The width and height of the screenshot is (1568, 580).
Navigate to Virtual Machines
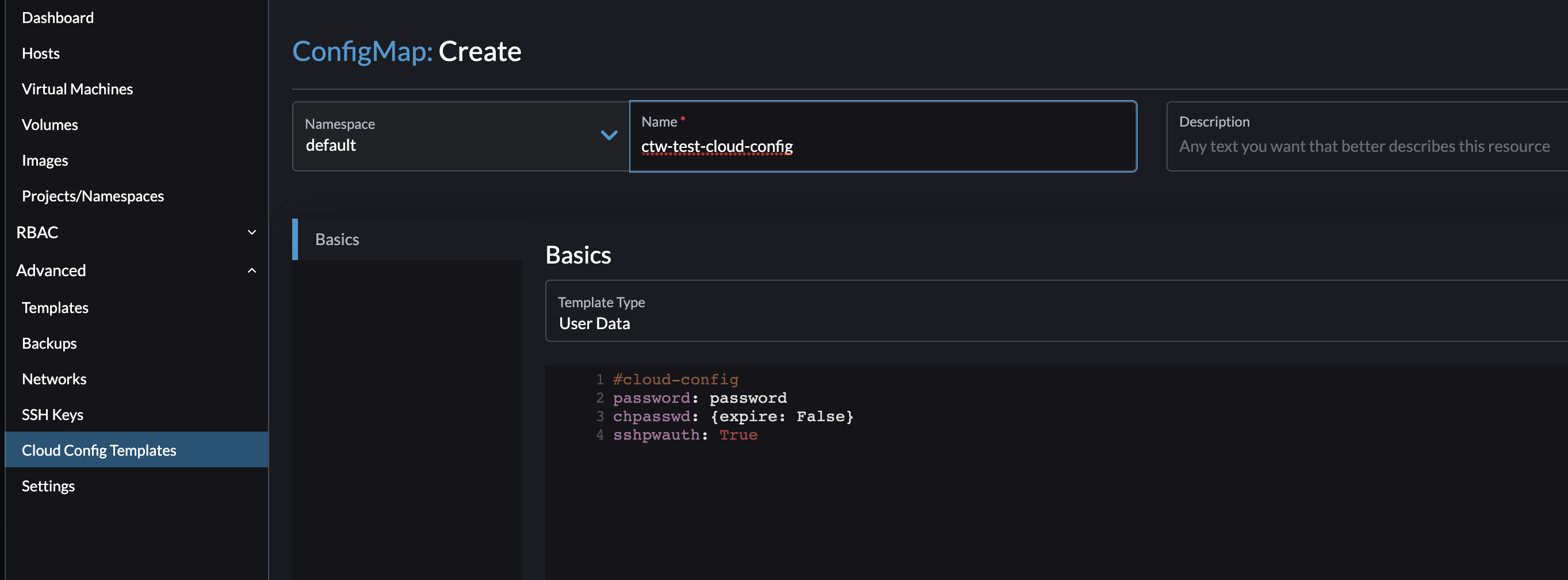tap(77, 89)
